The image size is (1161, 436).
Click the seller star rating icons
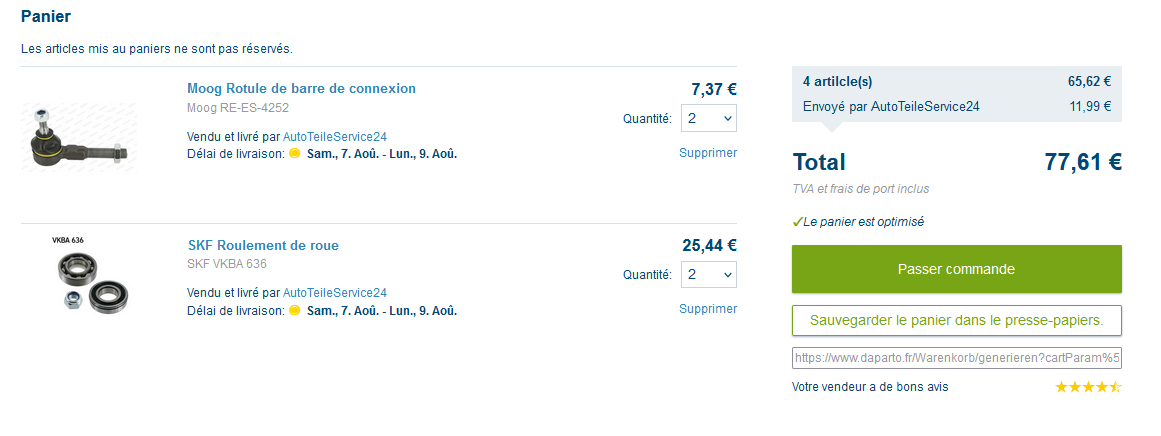click(x=1088, y=387)
